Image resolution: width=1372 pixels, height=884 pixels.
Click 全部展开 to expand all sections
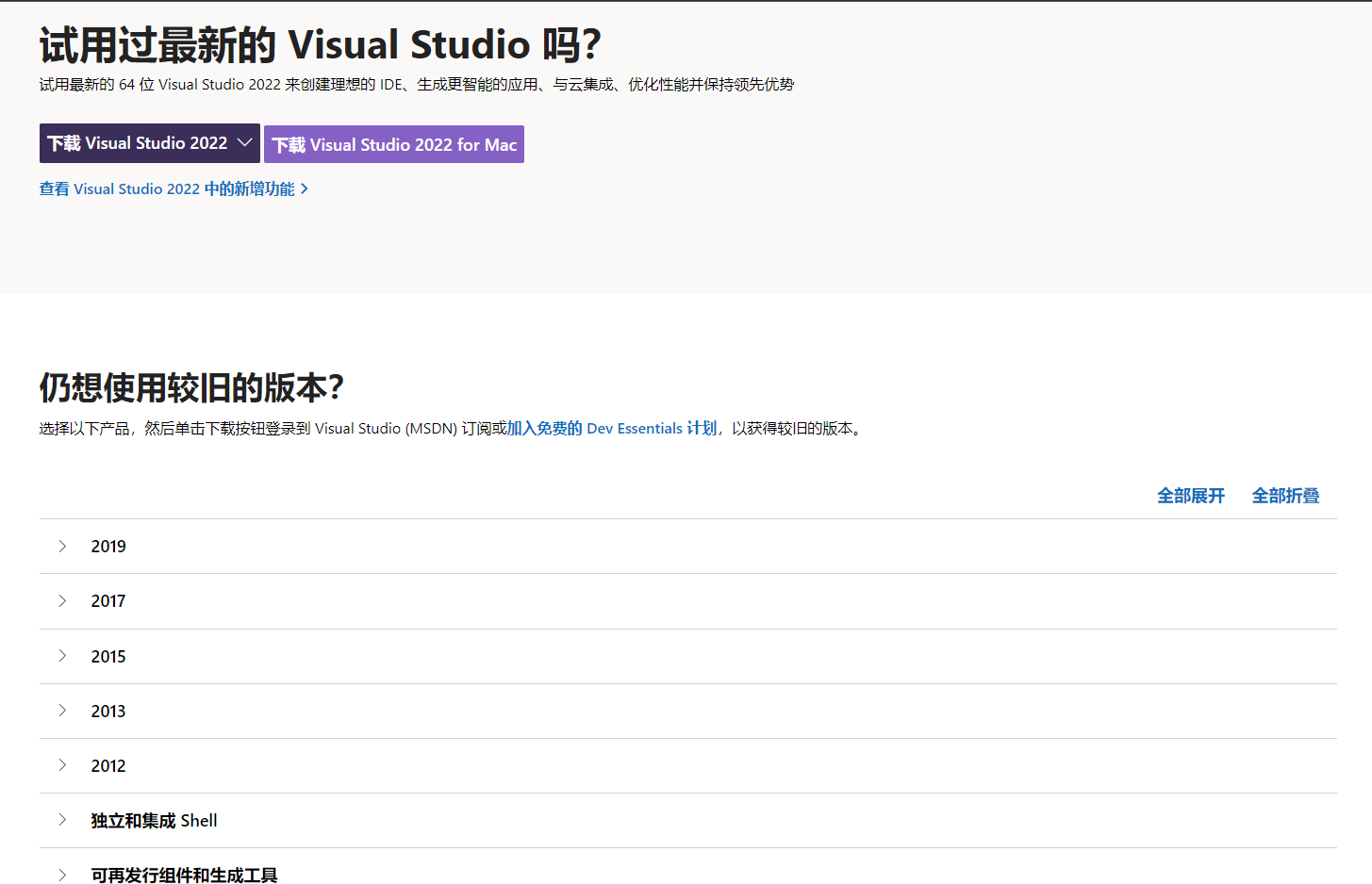click(x=1191, y=496)
